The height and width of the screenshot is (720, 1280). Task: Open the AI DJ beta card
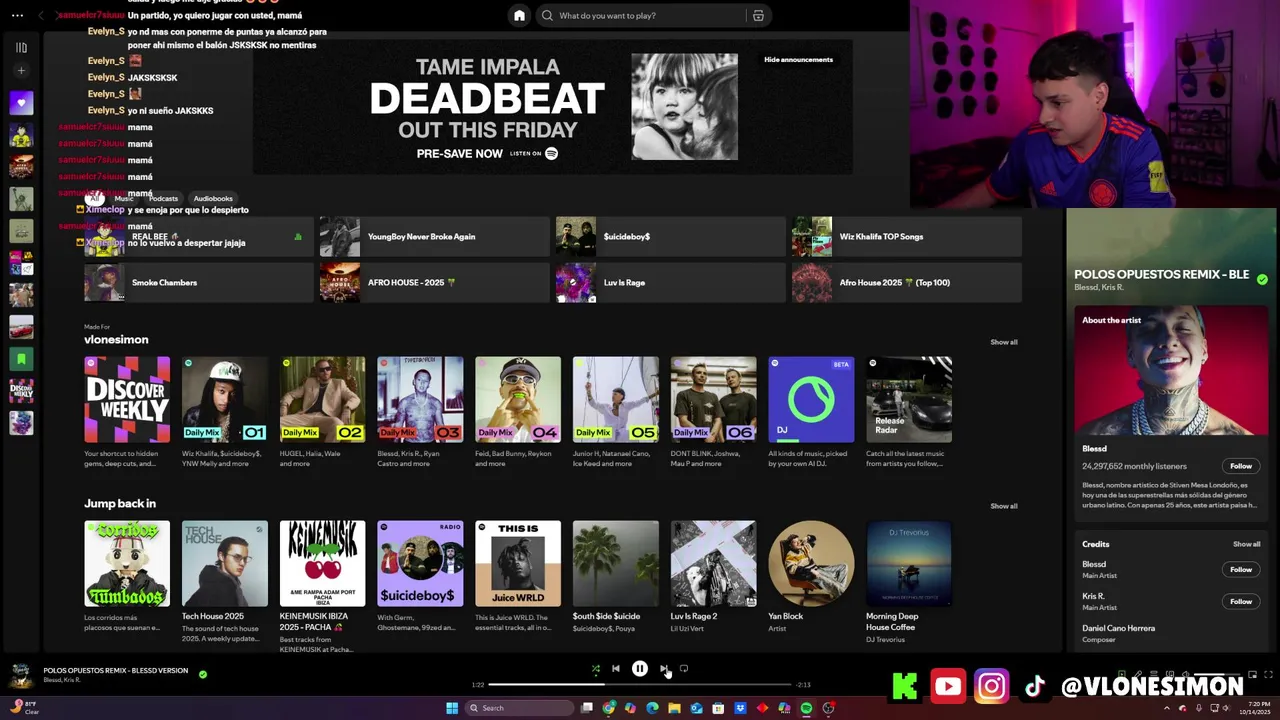tap(811, 399)
